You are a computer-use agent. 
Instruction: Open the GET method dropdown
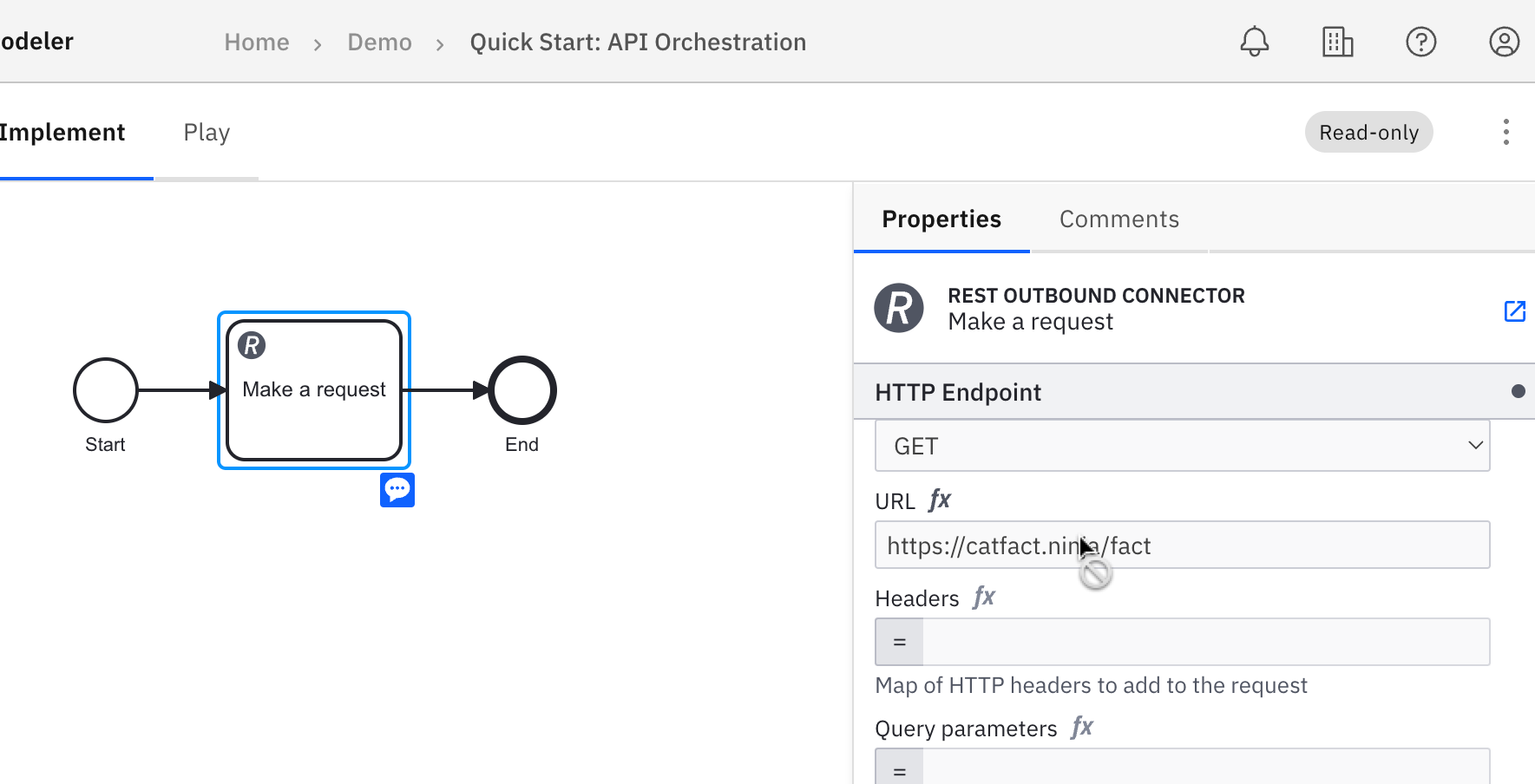click(x=1182, y=446)
